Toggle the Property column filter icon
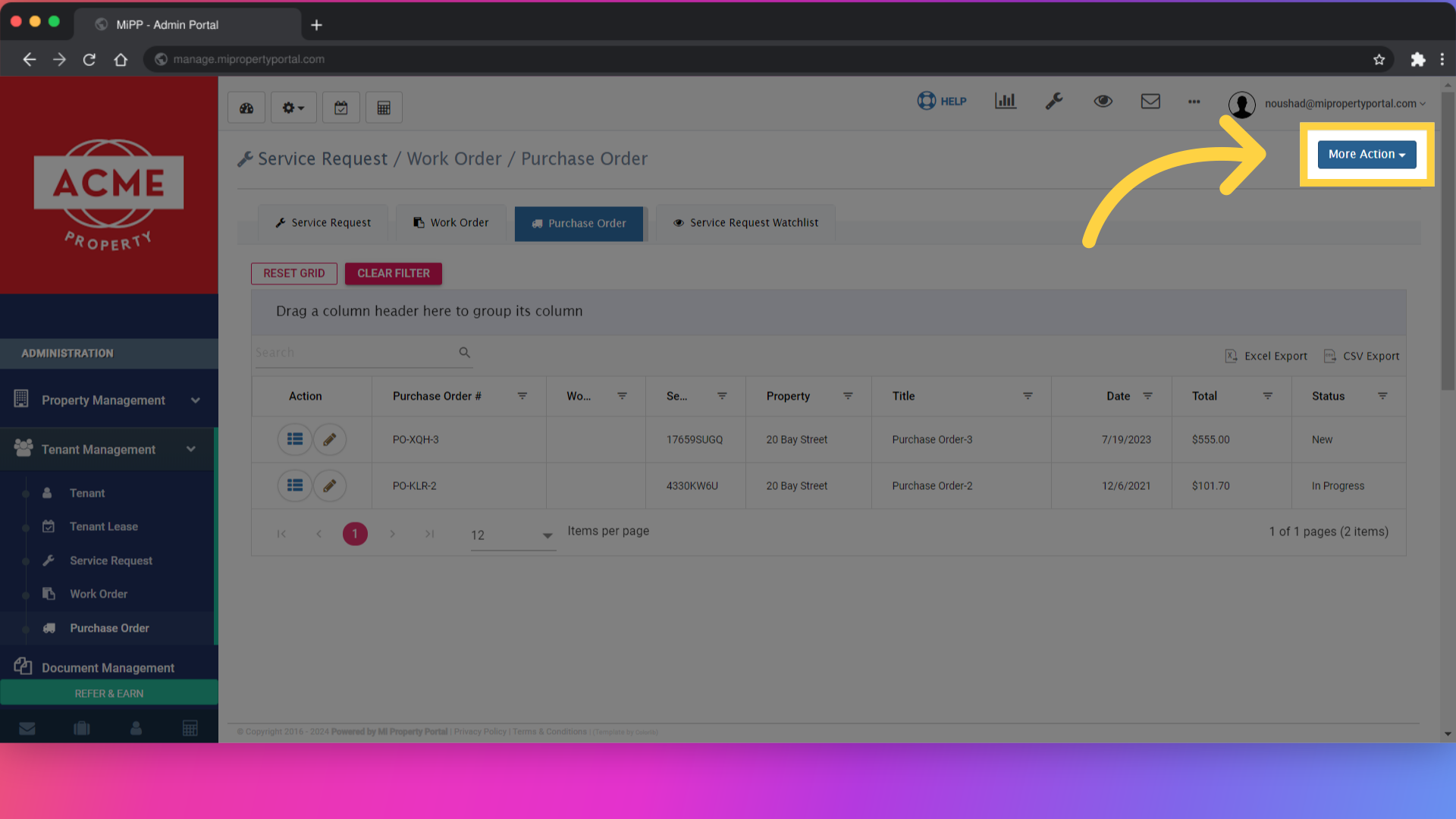The width and height of the screenshot is (1456, 819). pos(848,396)
